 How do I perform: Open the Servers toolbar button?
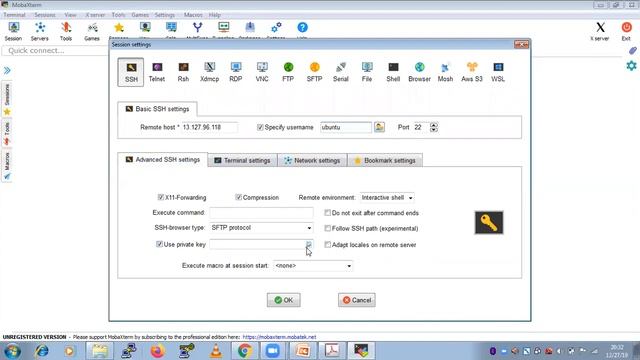coord(40,31)
